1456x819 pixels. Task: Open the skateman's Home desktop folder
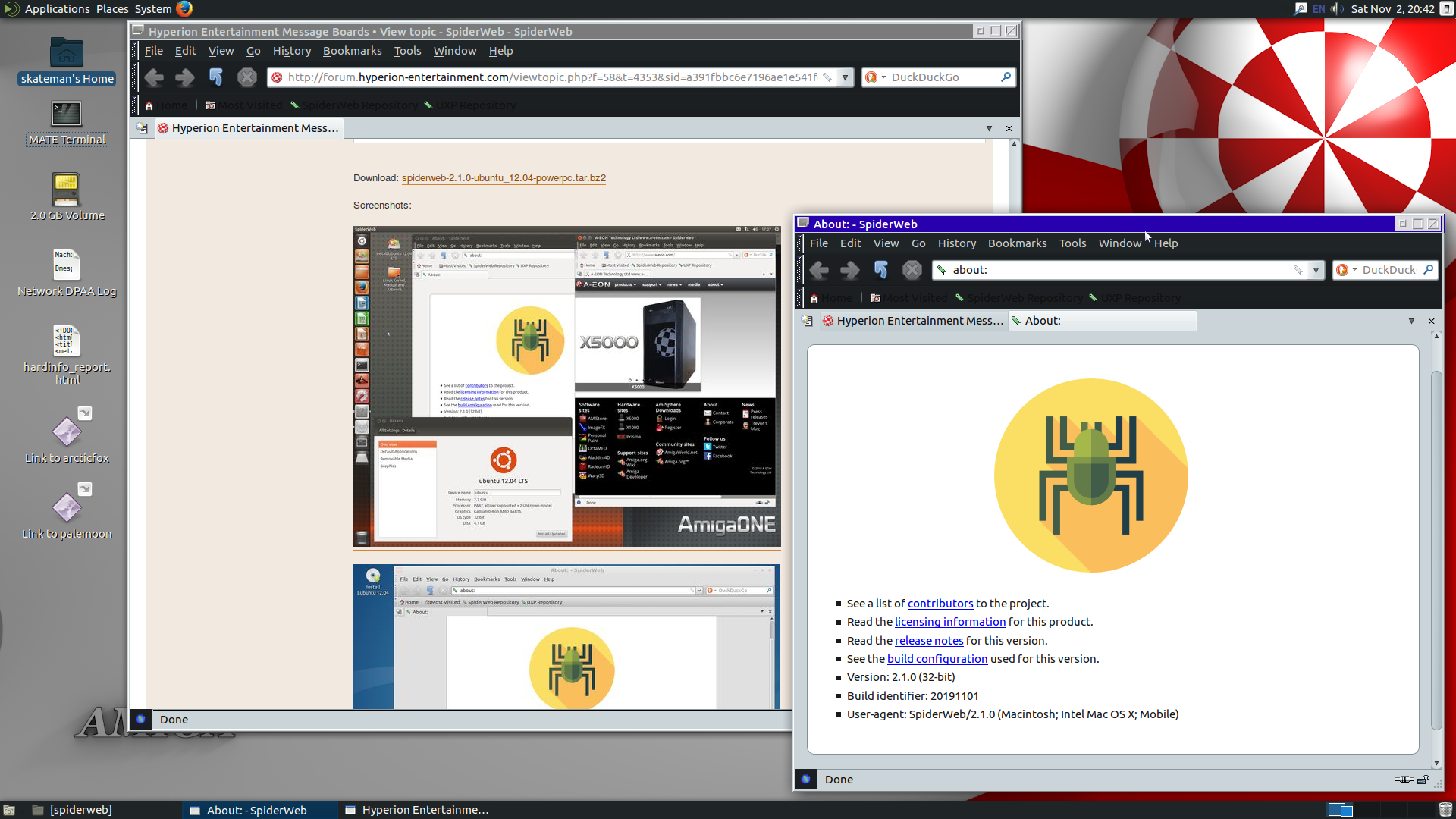click(67, 62)
